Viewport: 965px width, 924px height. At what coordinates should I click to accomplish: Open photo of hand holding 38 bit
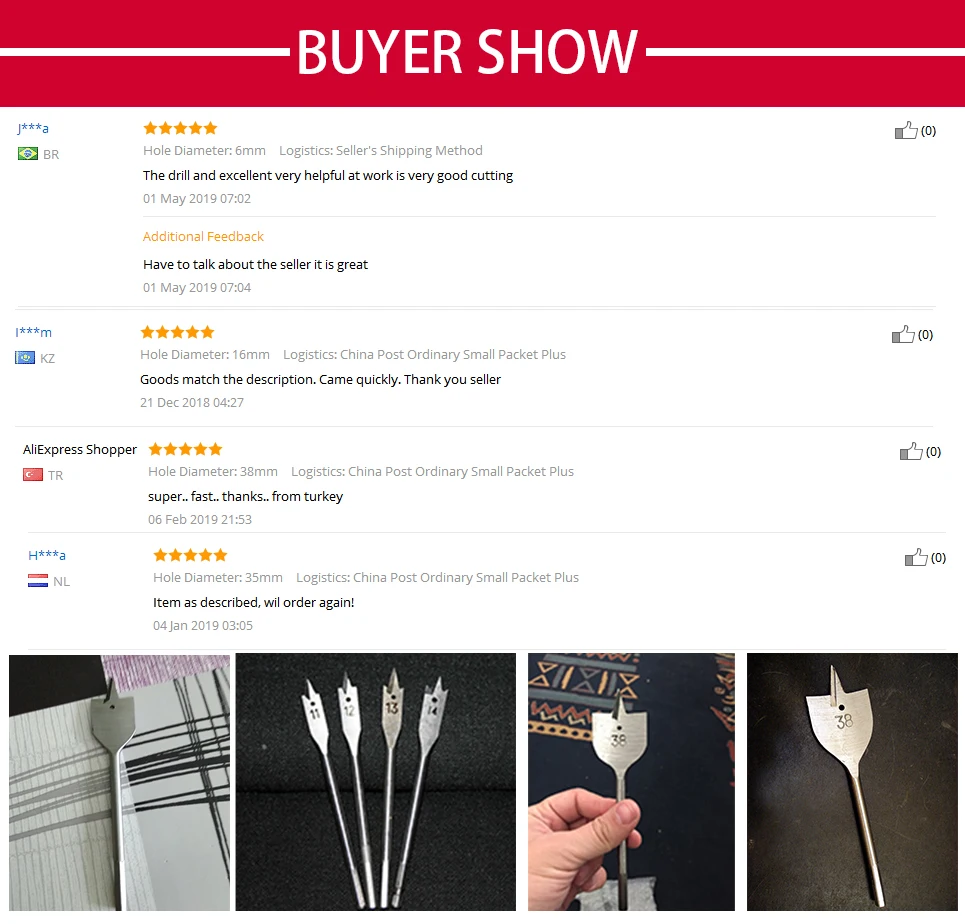click(x=631, y=782)
